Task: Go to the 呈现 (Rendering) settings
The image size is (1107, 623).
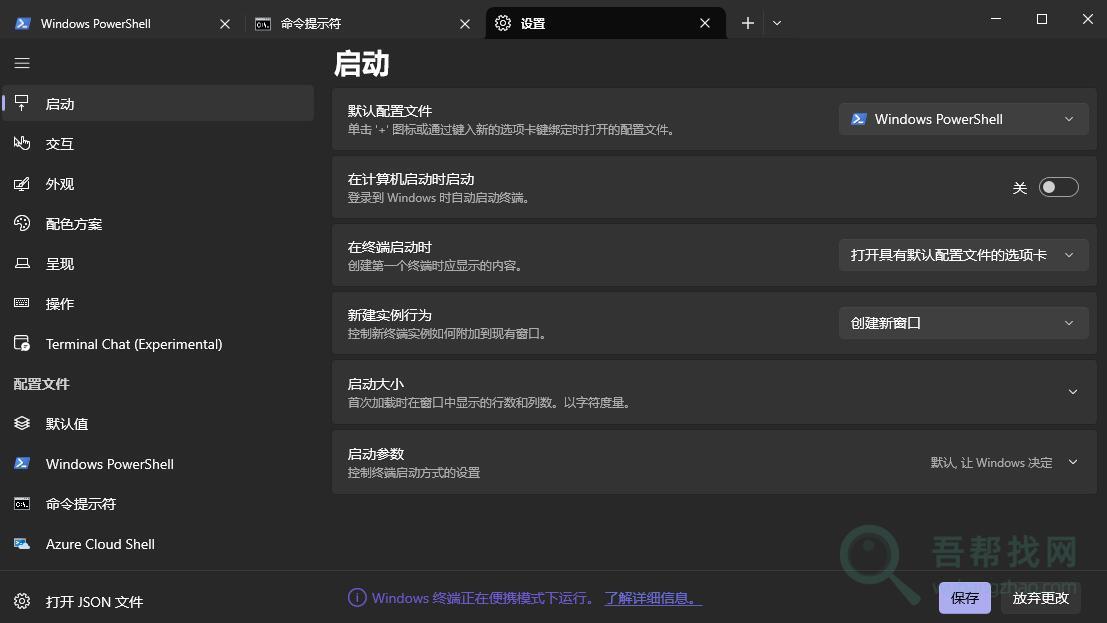Action: click(x=60, y=264)
